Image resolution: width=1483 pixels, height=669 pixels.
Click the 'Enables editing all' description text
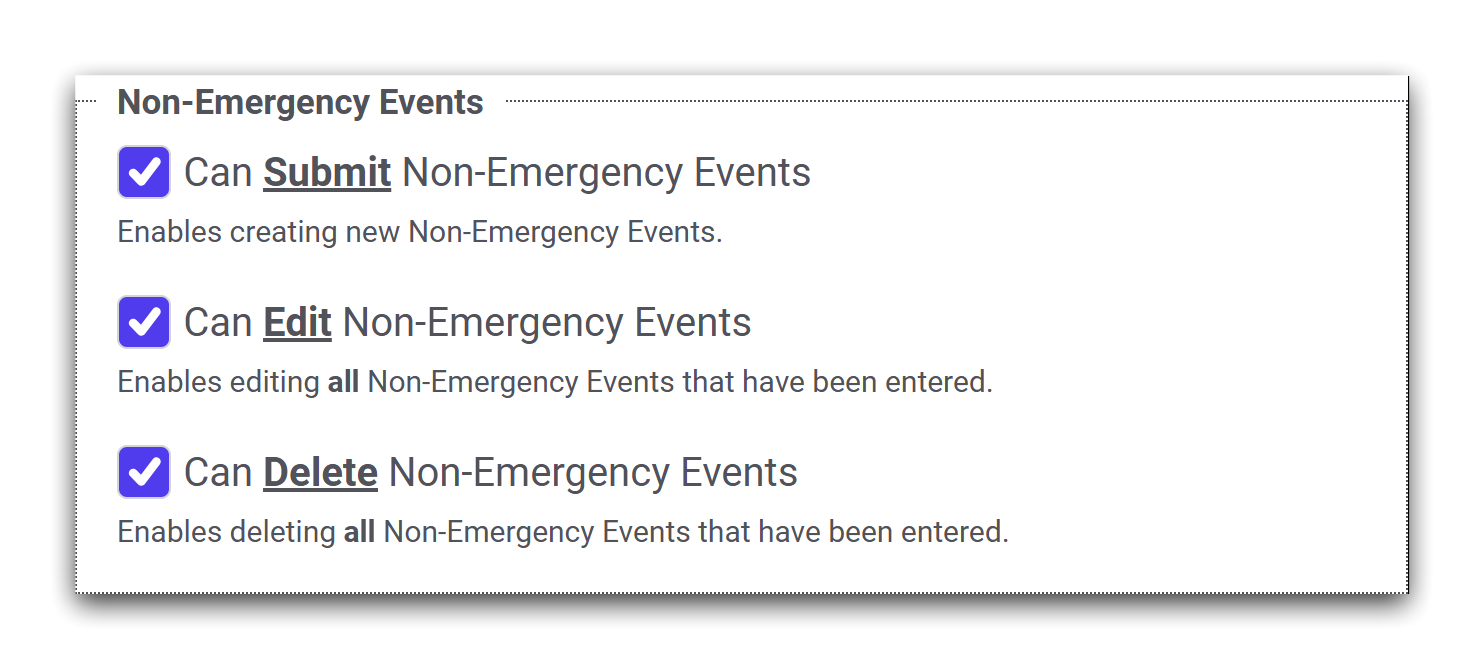point(220,382)
